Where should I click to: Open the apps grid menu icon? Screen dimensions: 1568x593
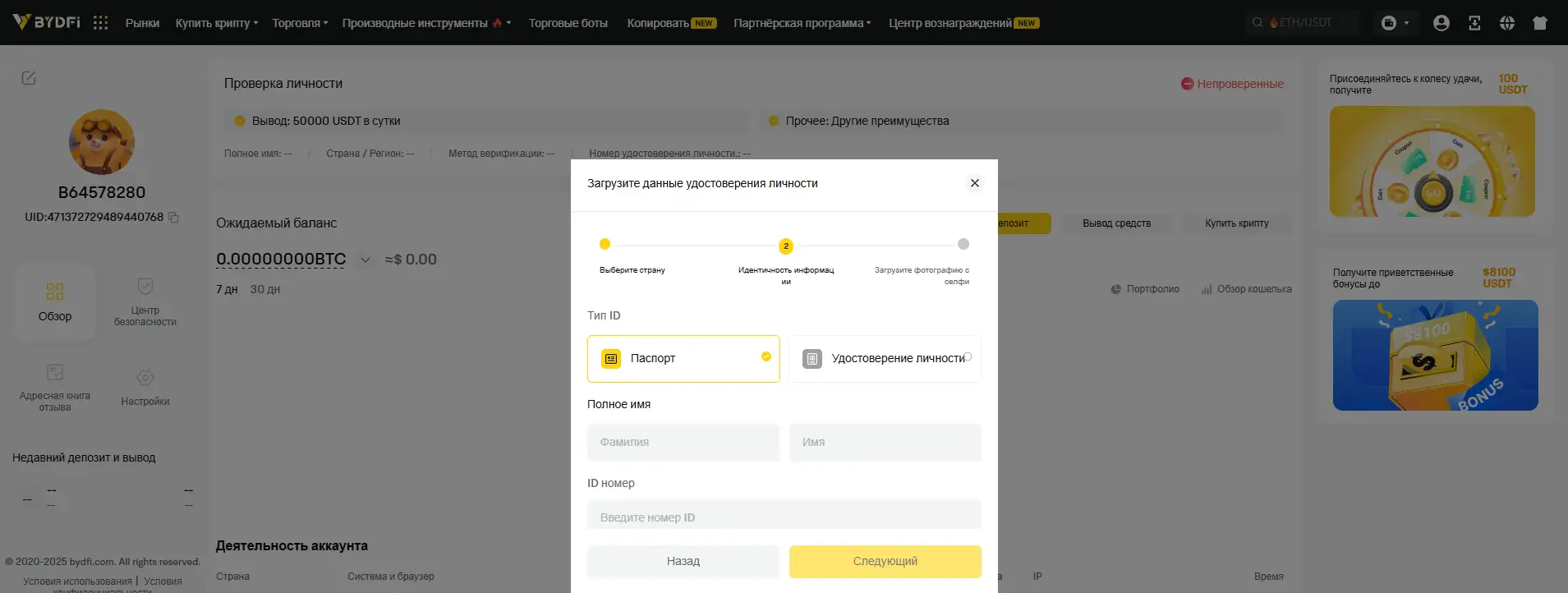tap(100, 23)
